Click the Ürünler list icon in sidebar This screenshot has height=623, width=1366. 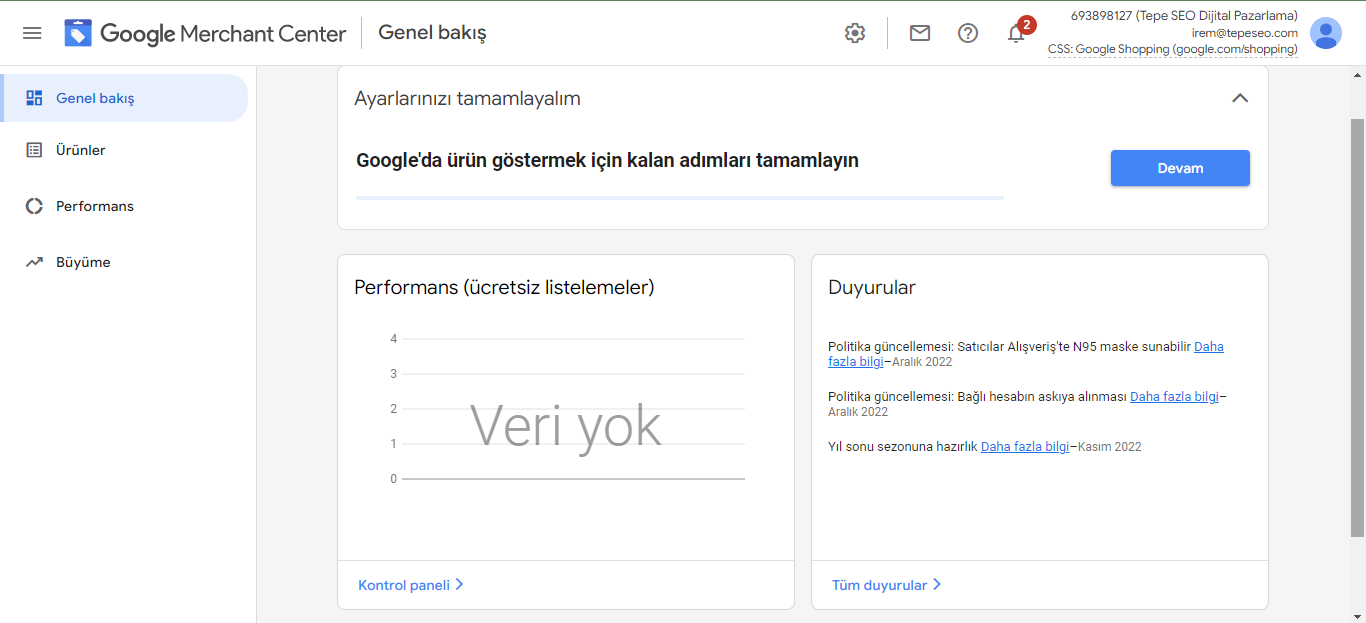(34, 150)
